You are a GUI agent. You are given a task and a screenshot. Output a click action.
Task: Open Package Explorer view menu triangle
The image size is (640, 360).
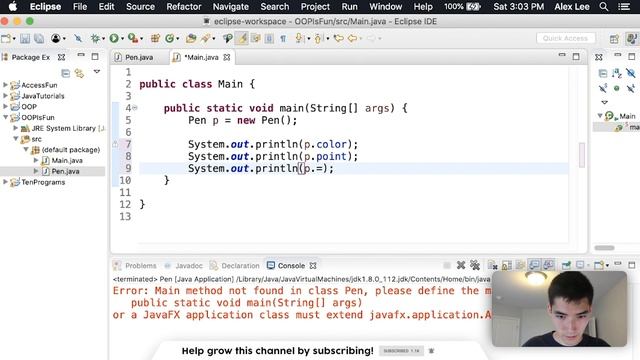coord(97,71)
